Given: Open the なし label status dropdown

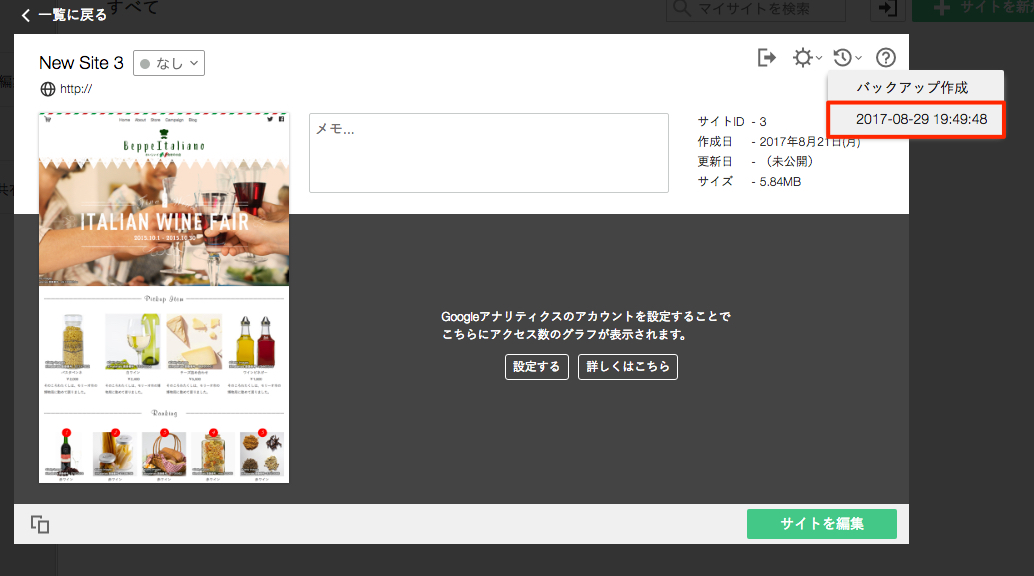Looking at the screenshot, I should click(169, 63).
